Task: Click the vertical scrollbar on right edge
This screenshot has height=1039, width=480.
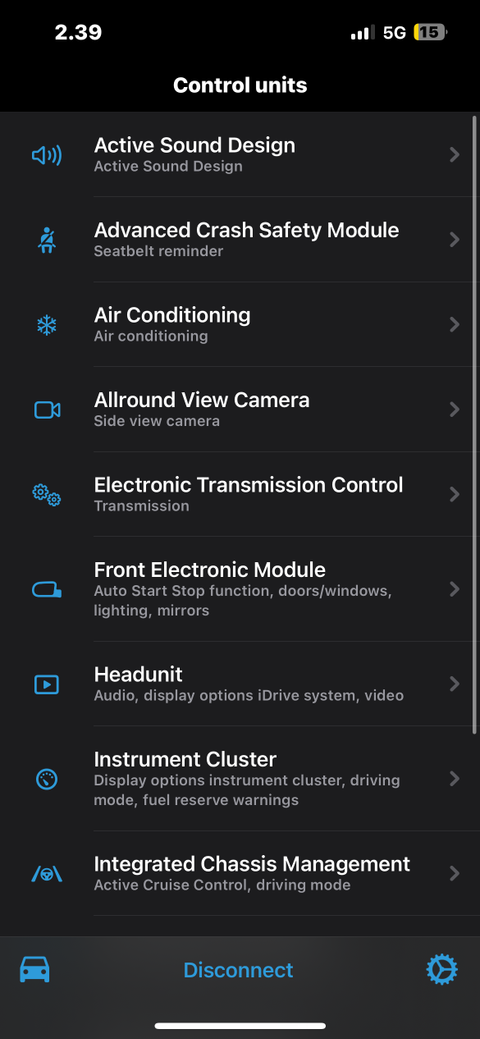Action: point(475,424)
